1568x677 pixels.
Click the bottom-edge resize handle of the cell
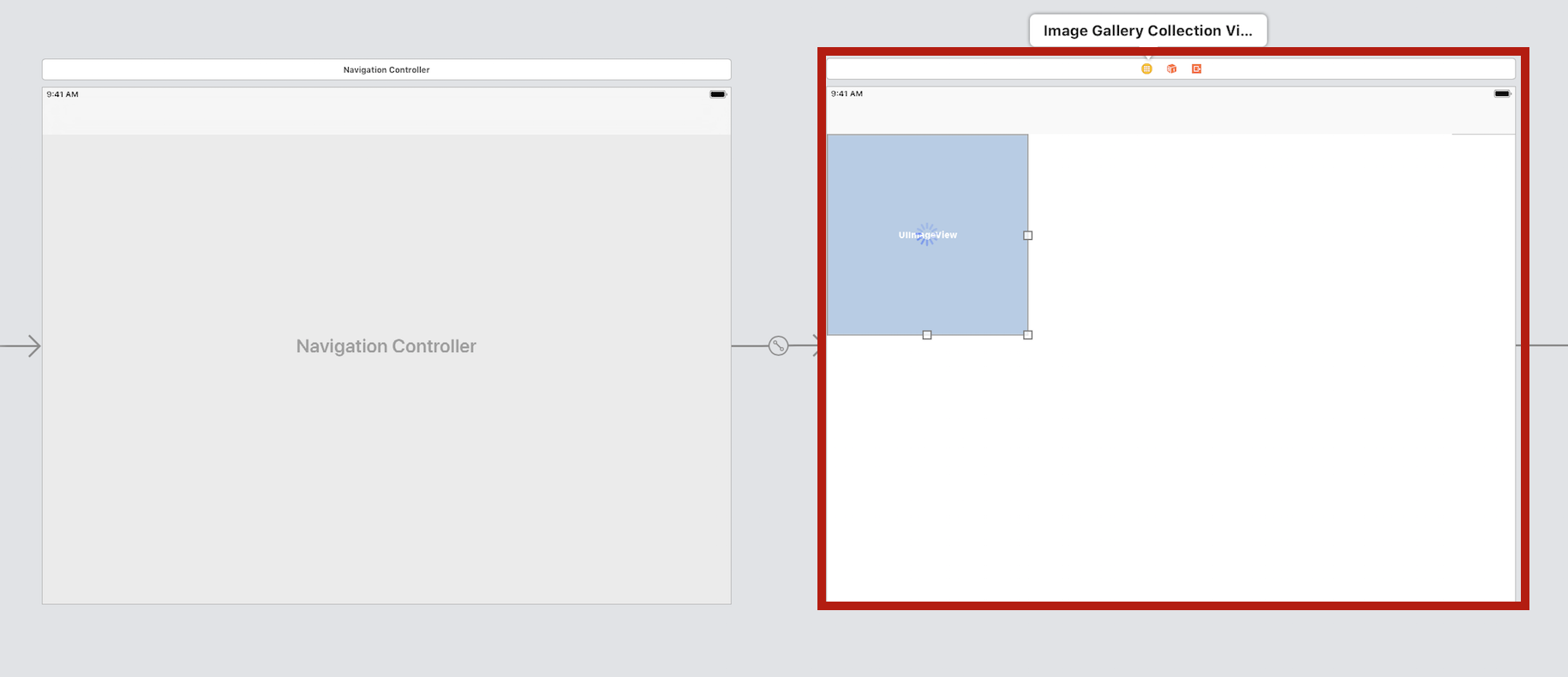pos(927,335)
